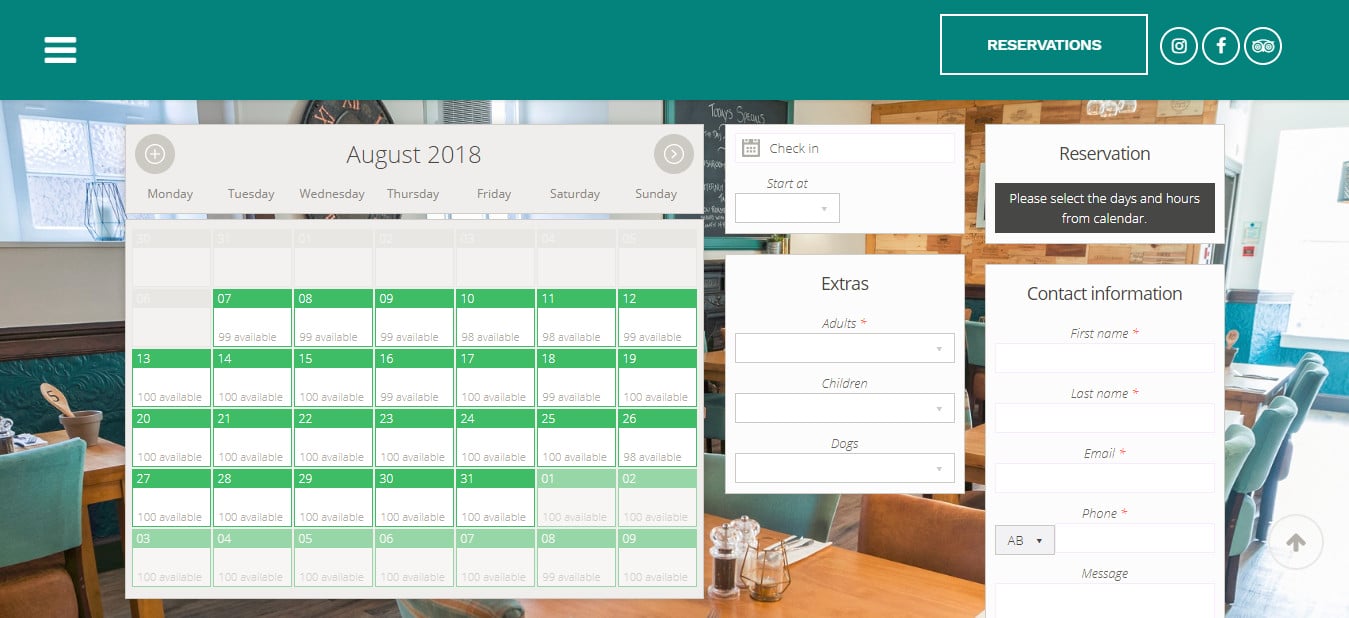This screenshot has height=618, width=1349.
Task: Select August 30 on the calendar
Action: pyautogui.click(x=414, y=498)
